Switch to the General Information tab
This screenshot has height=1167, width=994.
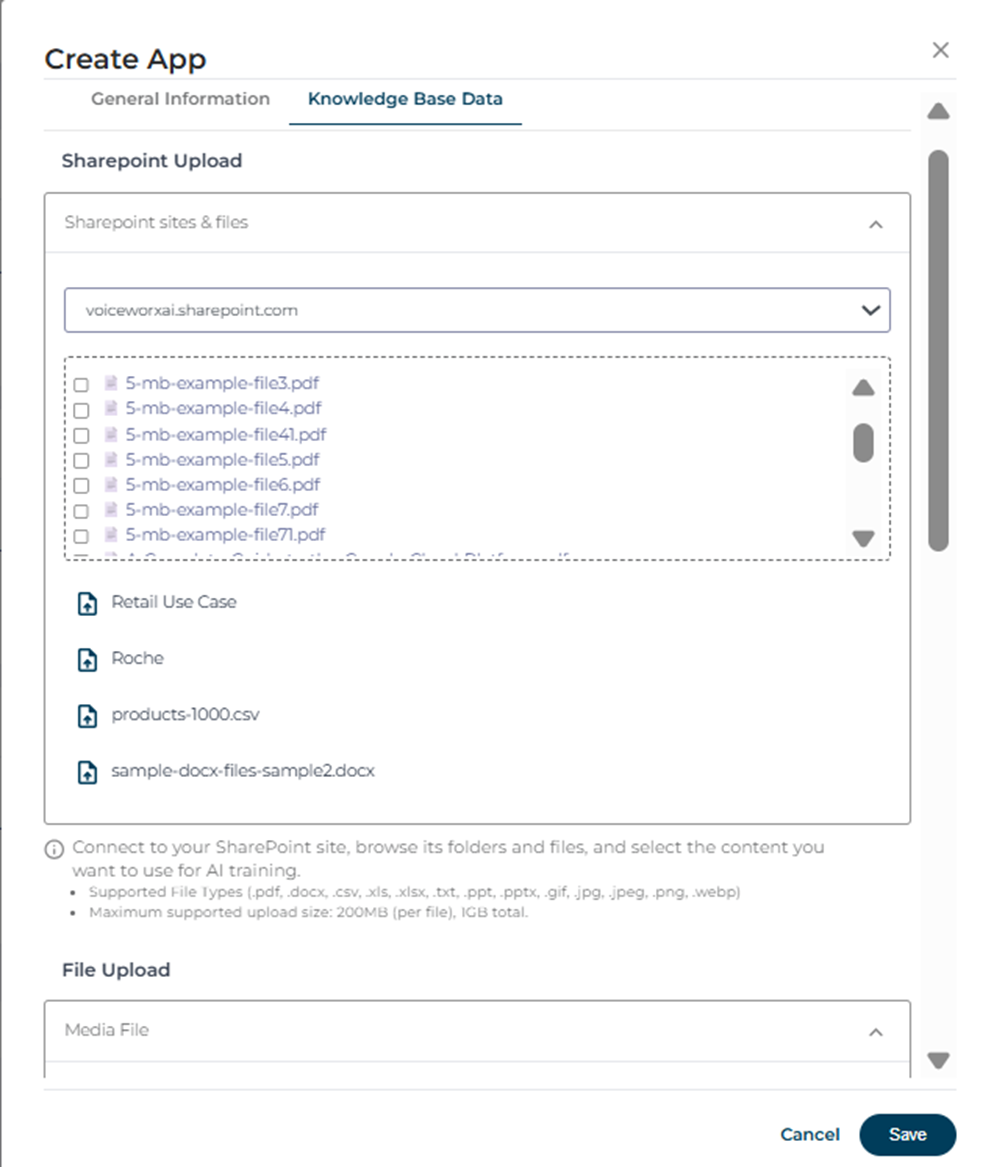[x=180, y=99]
